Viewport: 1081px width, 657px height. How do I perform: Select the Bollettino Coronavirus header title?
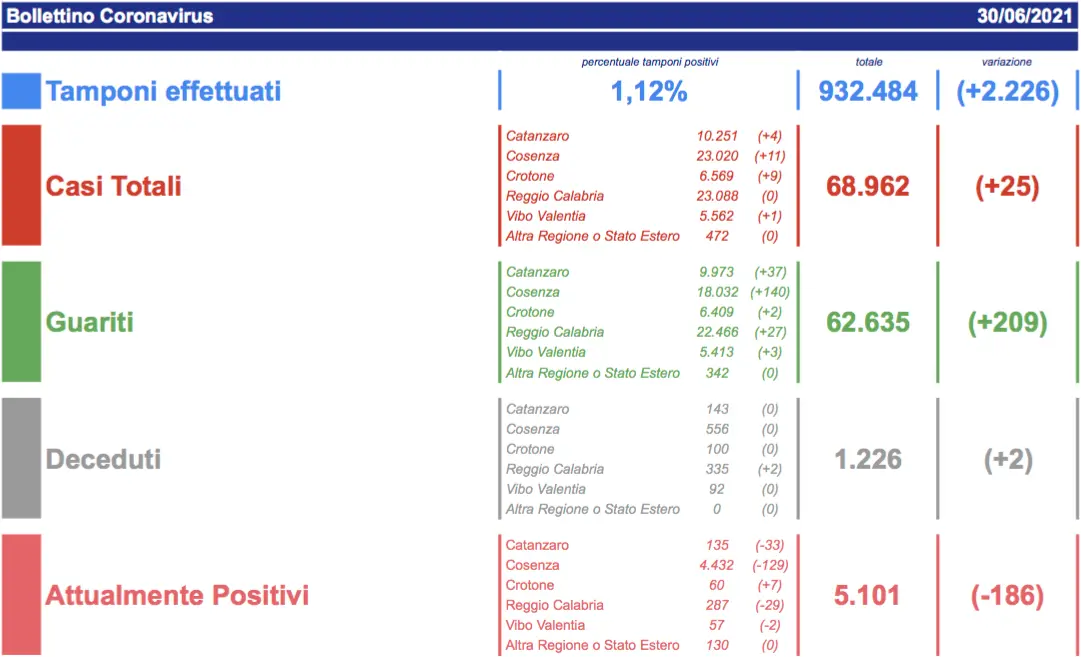pyautogui.click(x=109, y=16)
